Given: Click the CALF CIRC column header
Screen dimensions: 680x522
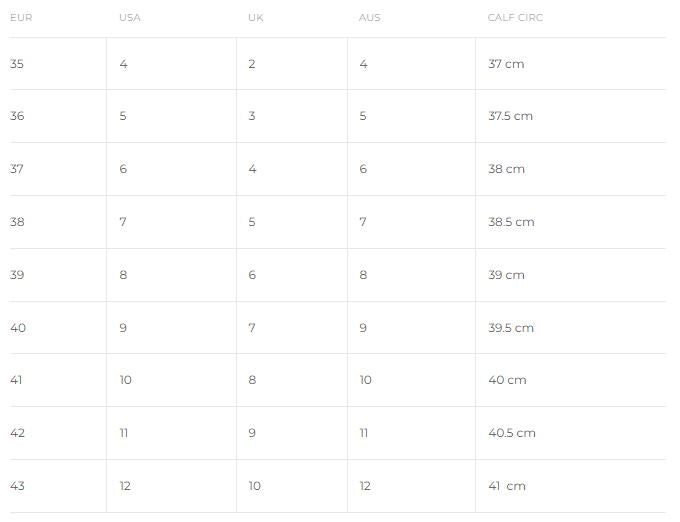Looking at the screenshot, I should coord(515,18).
